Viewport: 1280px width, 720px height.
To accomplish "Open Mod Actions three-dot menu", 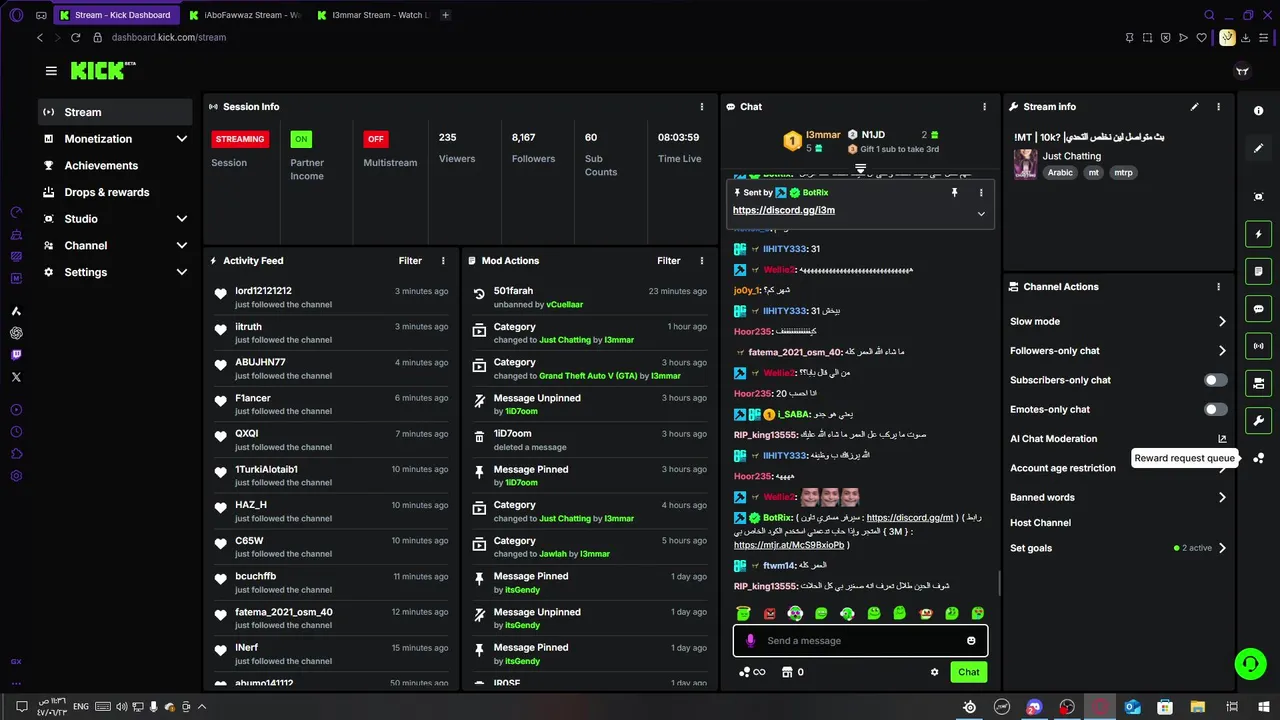I will coord(702,261).
